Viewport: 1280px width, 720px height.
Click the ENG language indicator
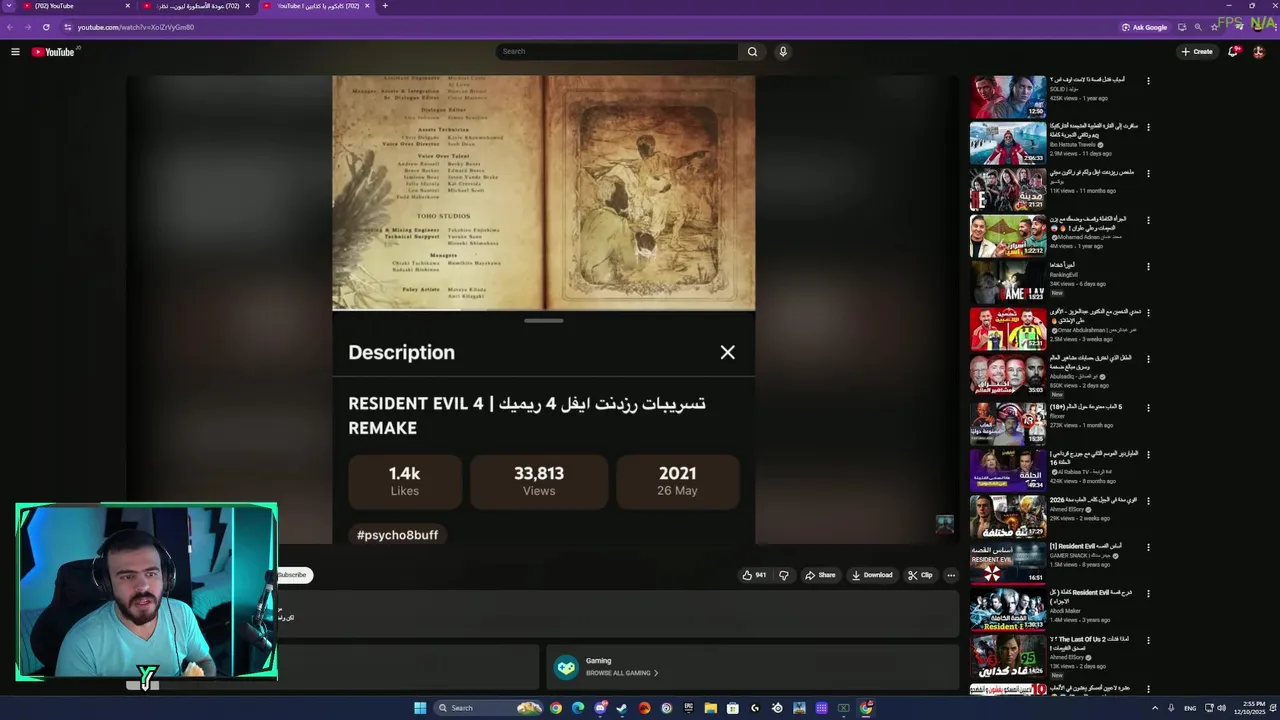(x=1190, y=708)
